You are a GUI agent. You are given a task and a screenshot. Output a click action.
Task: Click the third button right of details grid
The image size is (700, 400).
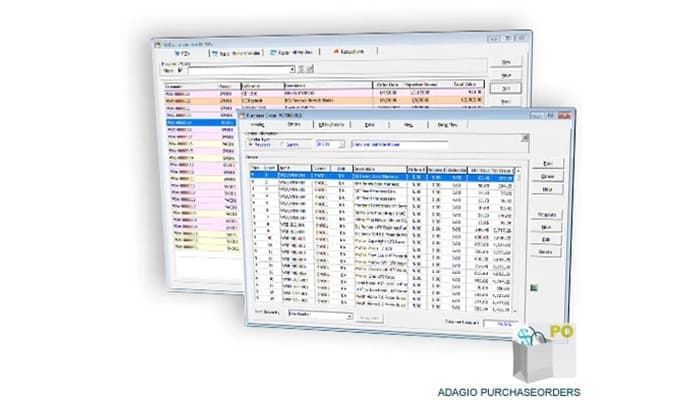point(547,189)
